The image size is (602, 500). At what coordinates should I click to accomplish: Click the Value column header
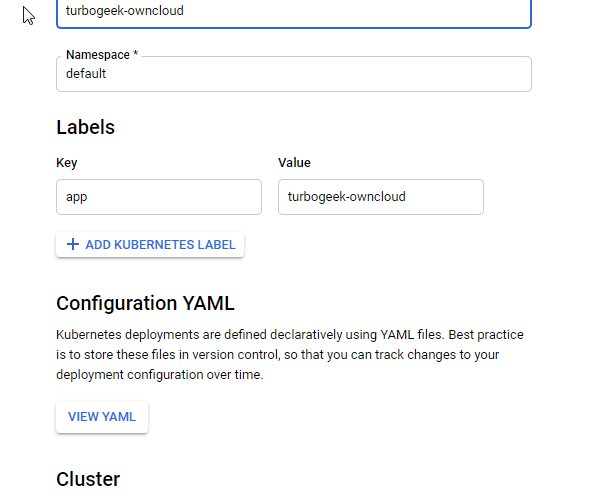click(x=294, y=163)
